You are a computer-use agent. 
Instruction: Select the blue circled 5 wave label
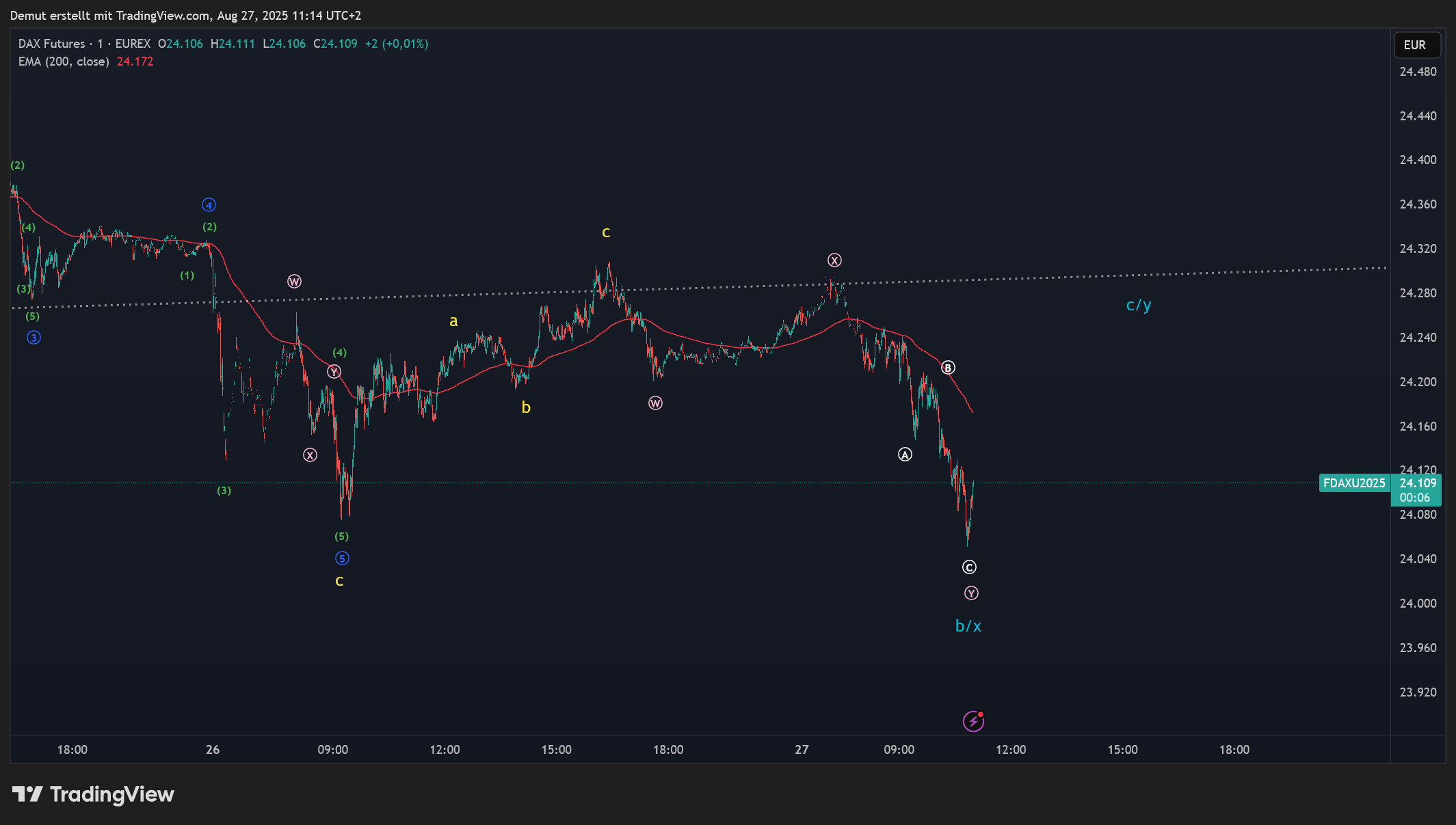coord(342,558)
